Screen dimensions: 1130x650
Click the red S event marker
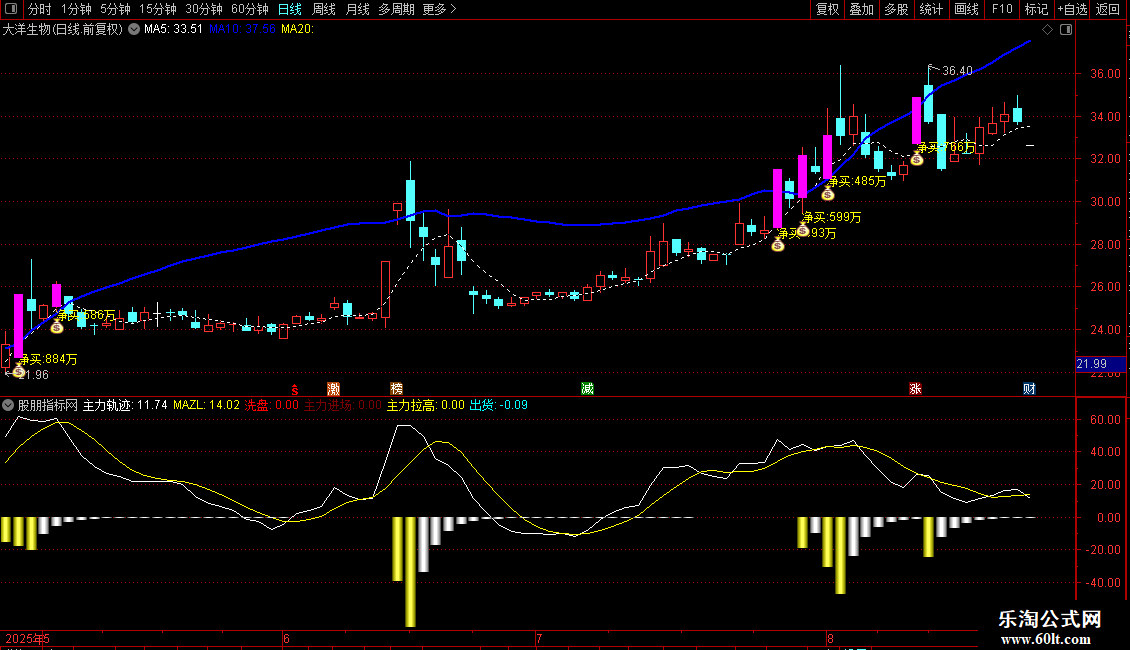point(295,389)
